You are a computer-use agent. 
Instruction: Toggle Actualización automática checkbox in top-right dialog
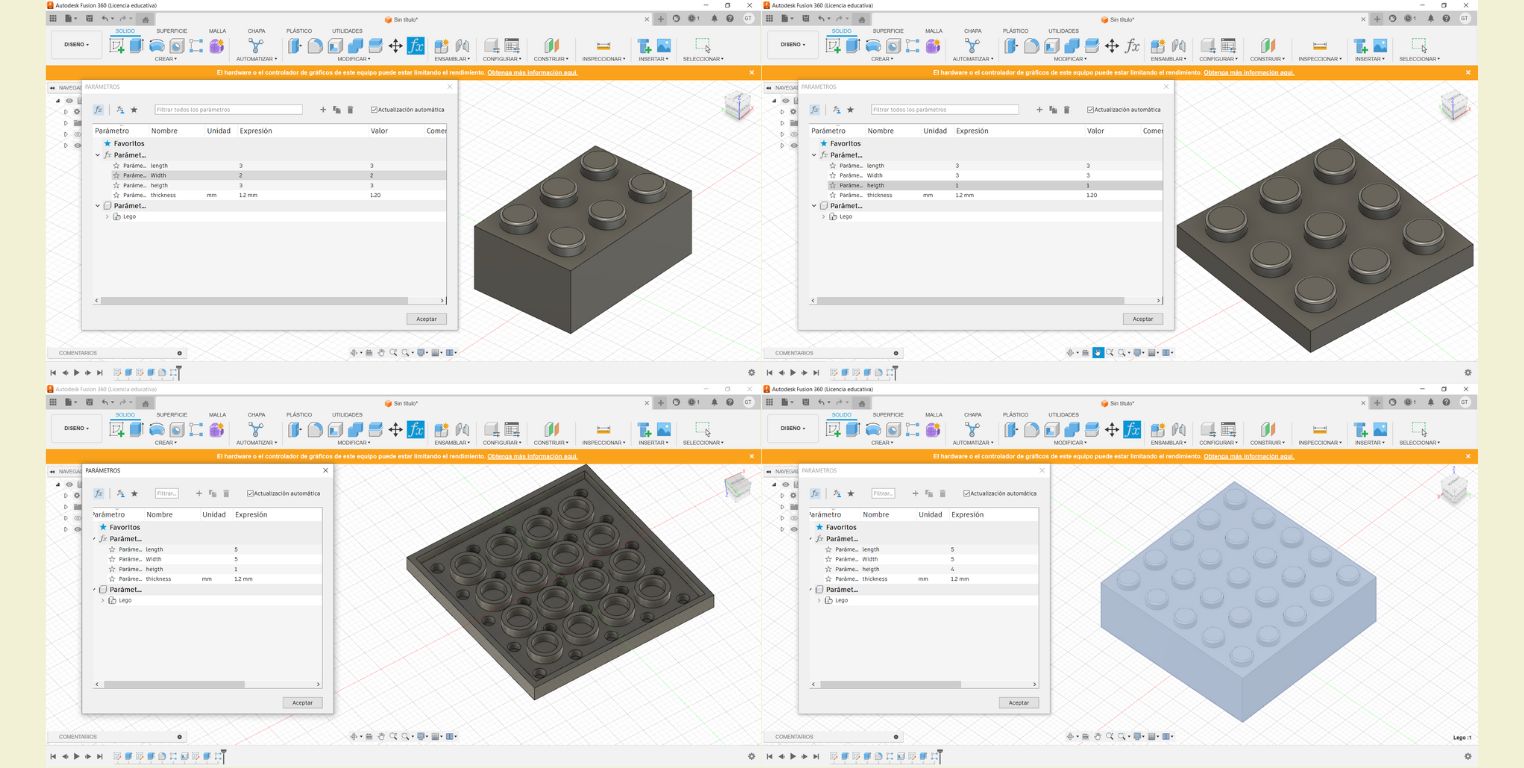tap(1090, 110)
